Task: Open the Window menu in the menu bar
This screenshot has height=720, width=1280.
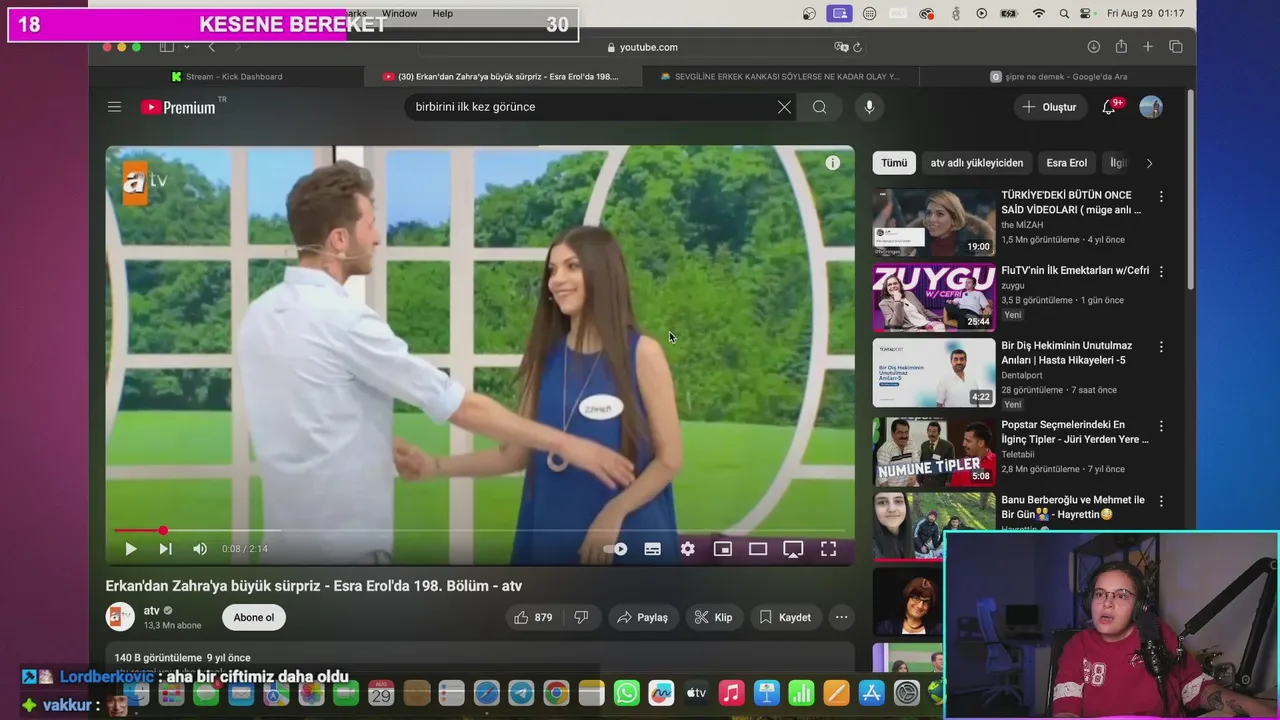Action: pyautogui.click(x=399, y=14)
